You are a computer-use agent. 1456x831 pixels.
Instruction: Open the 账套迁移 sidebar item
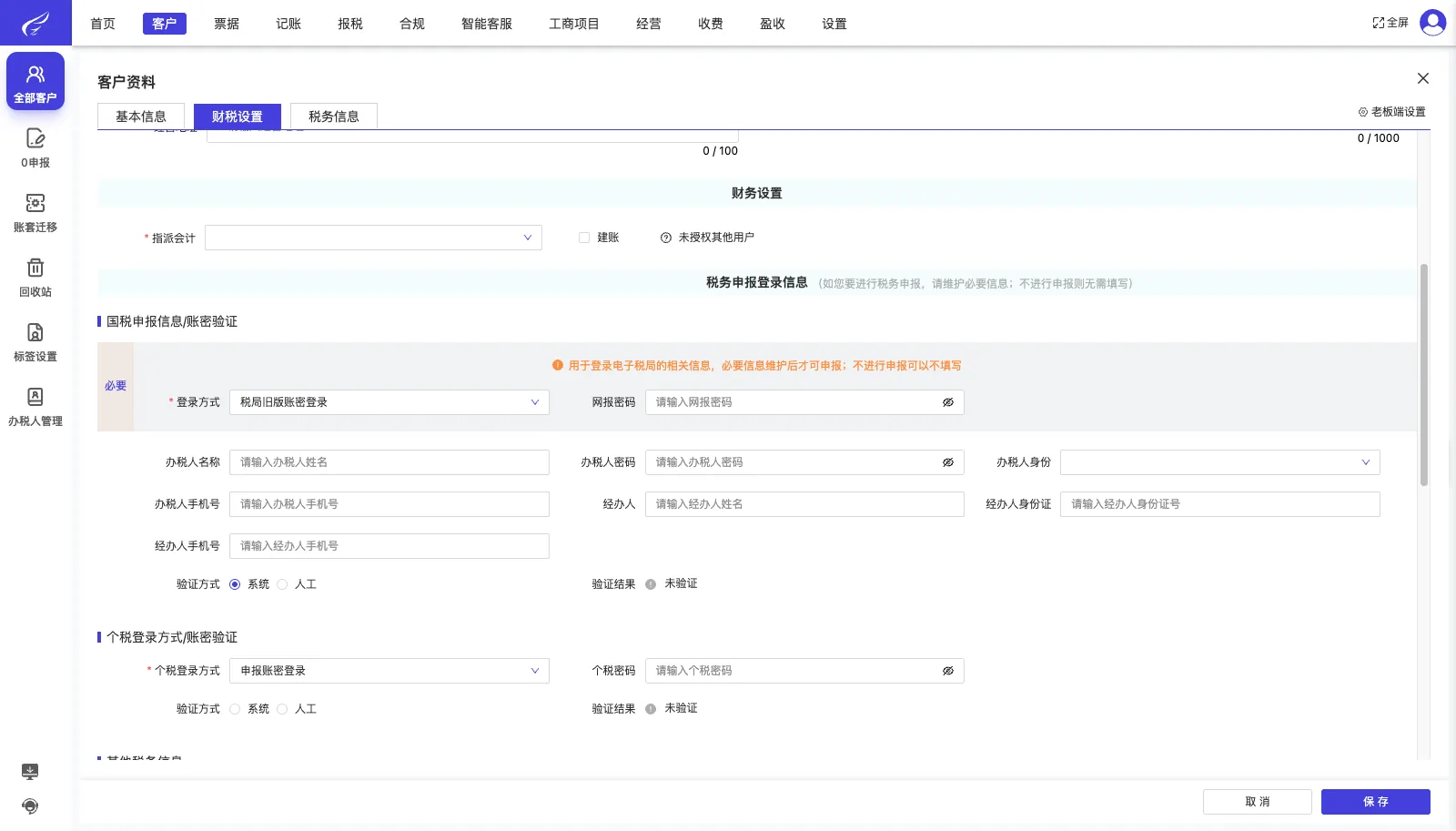click(x=35, y=213)
